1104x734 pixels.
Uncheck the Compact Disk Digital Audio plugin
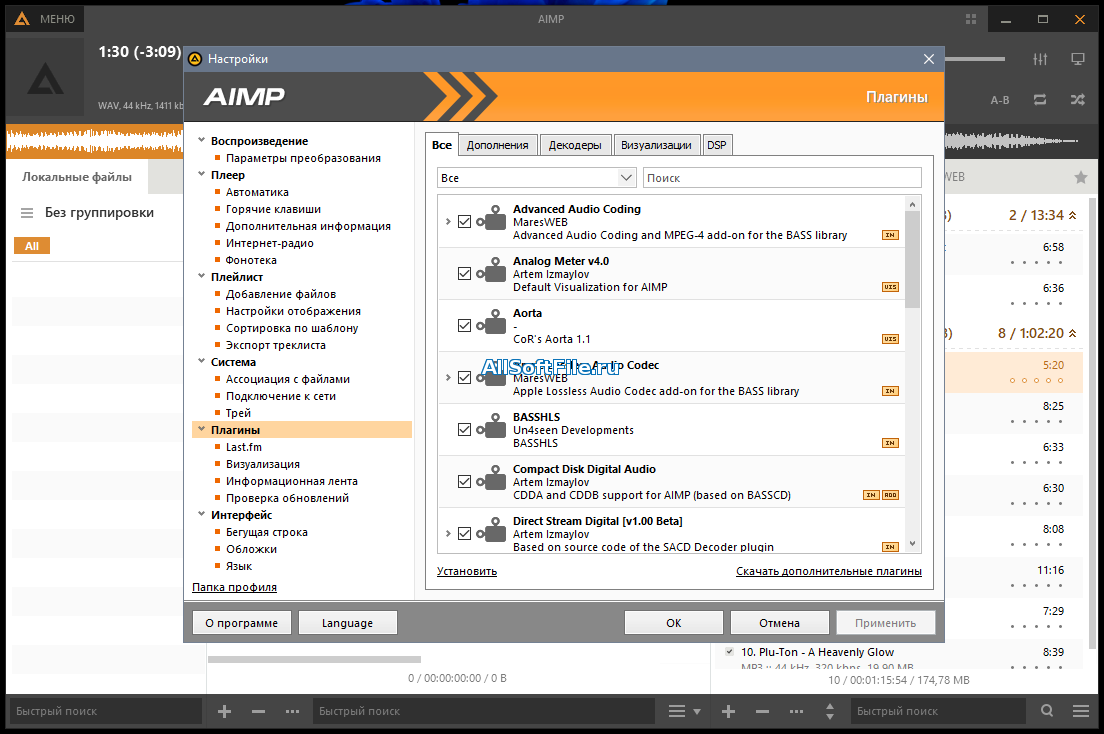464,482
